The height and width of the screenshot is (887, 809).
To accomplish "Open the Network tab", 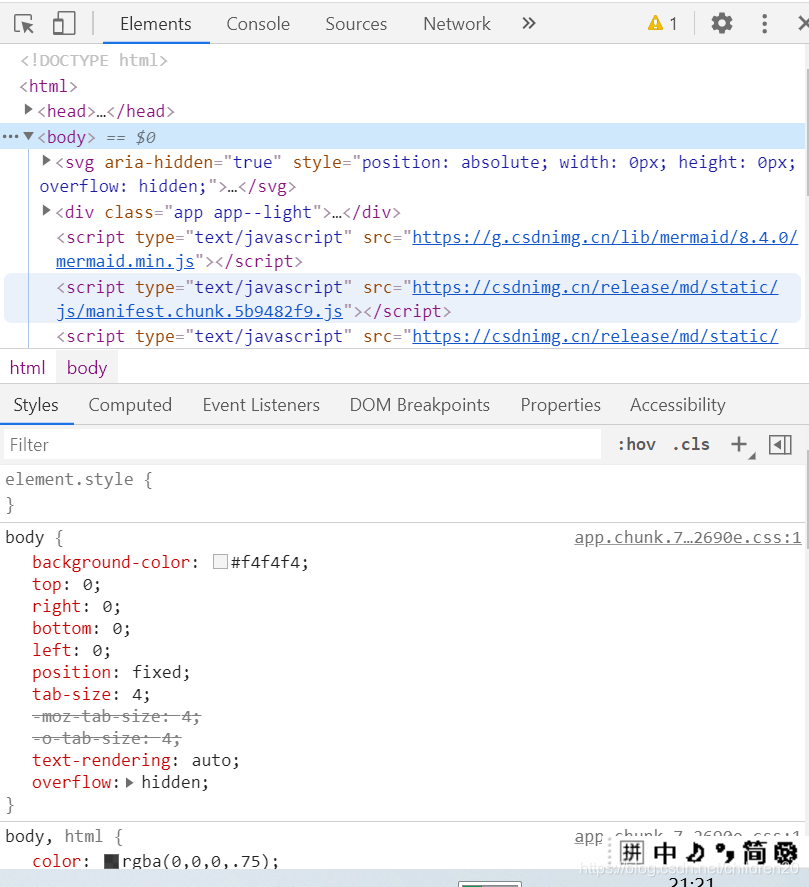I will pyautogui.click(x=457, y=24).
